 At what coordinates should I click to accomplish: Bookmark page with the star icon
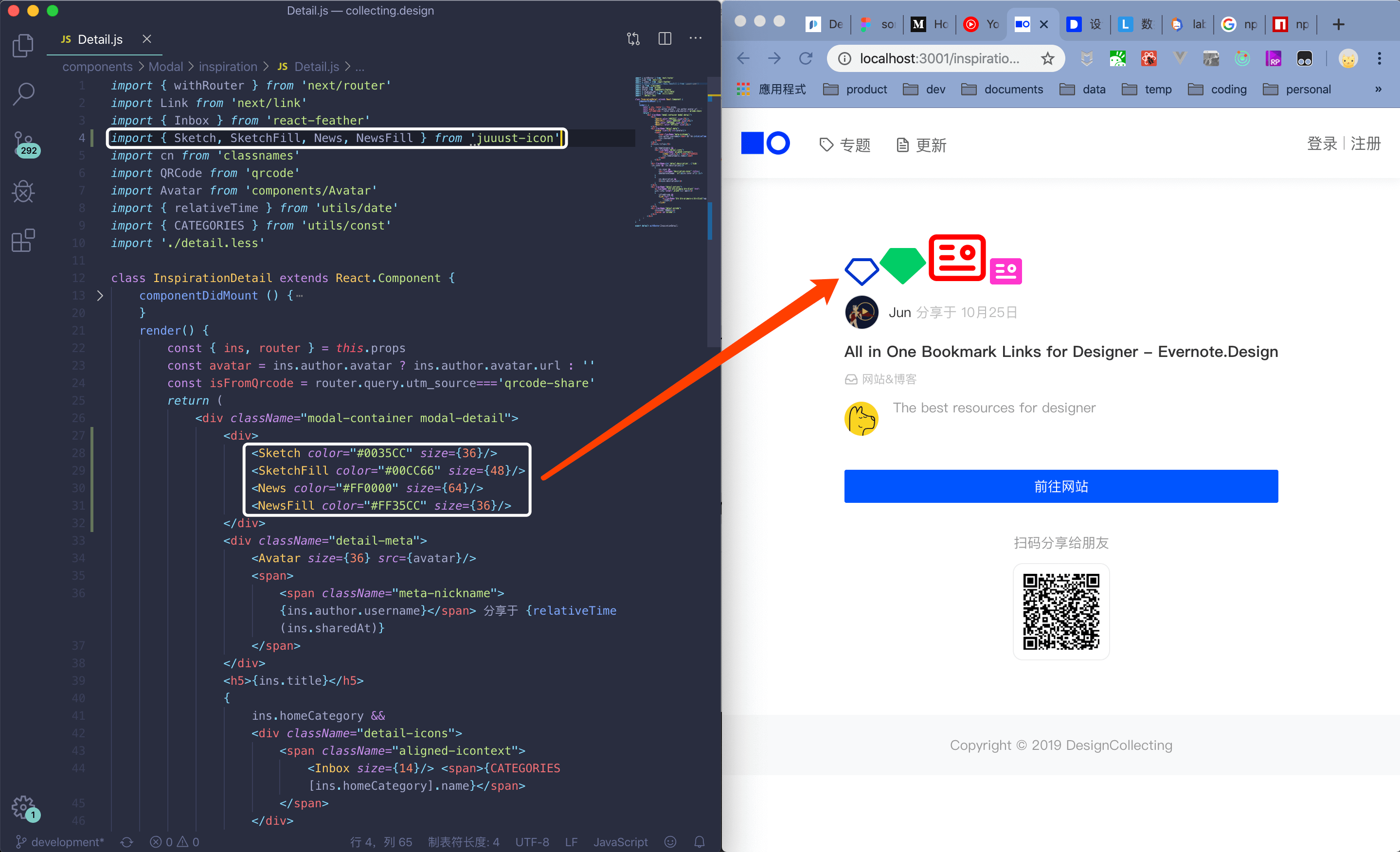1047,58
